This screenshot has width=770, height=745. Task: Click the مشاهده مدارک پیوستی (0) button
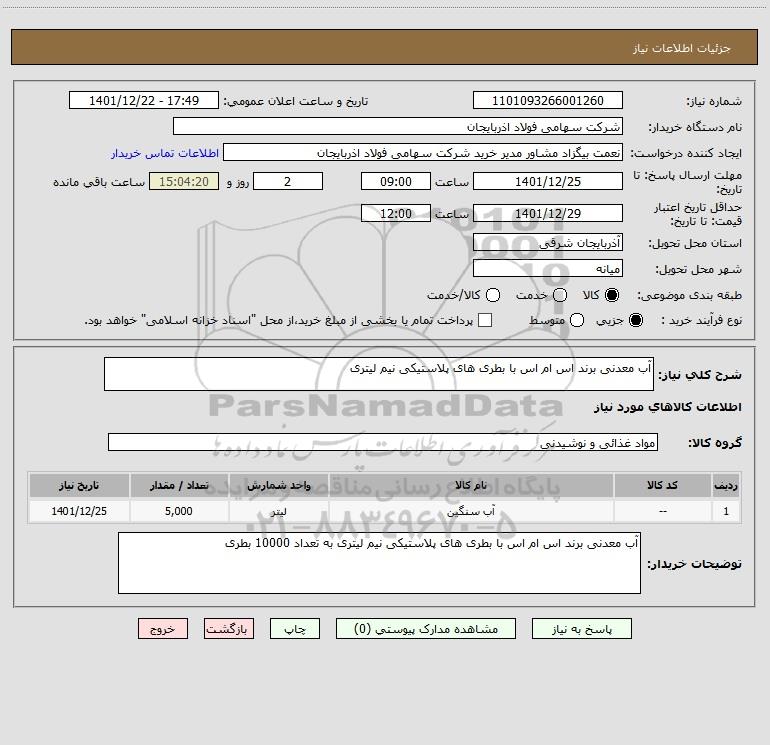[426, 629]
